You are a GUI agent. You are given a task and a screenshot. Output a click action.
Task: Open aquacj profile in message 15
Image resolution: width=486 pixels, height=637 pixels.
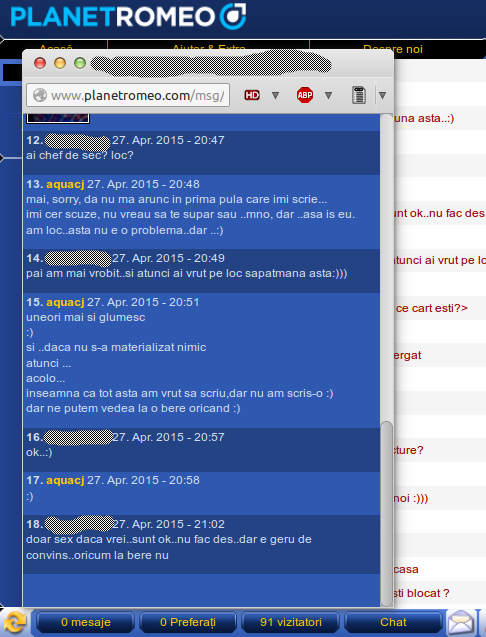pos(65,302)
